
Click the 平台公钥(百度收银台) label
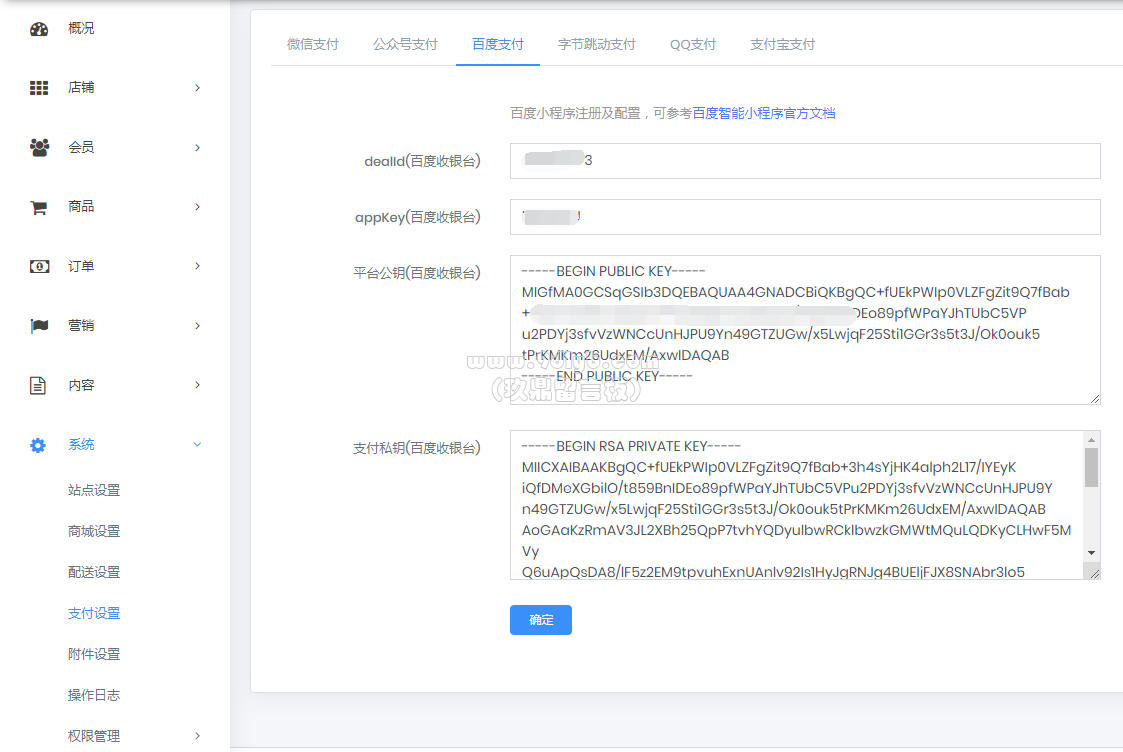(417, 274)
